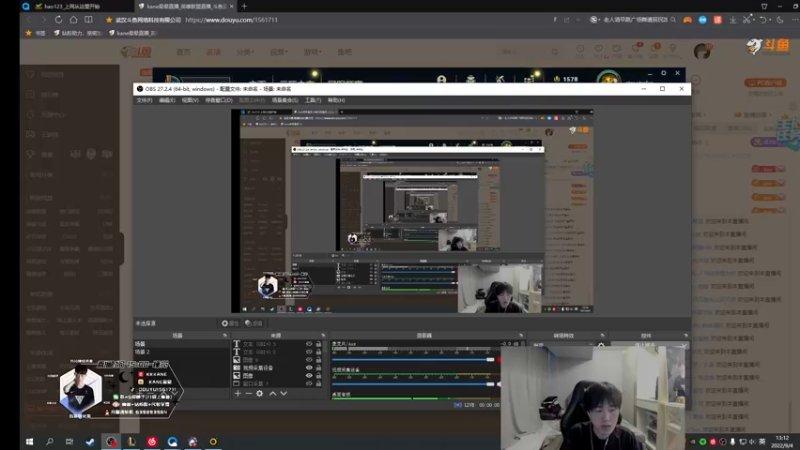Open NetEase Music red taskbar icon
800x450 pixels.
[x=152, y=442]
